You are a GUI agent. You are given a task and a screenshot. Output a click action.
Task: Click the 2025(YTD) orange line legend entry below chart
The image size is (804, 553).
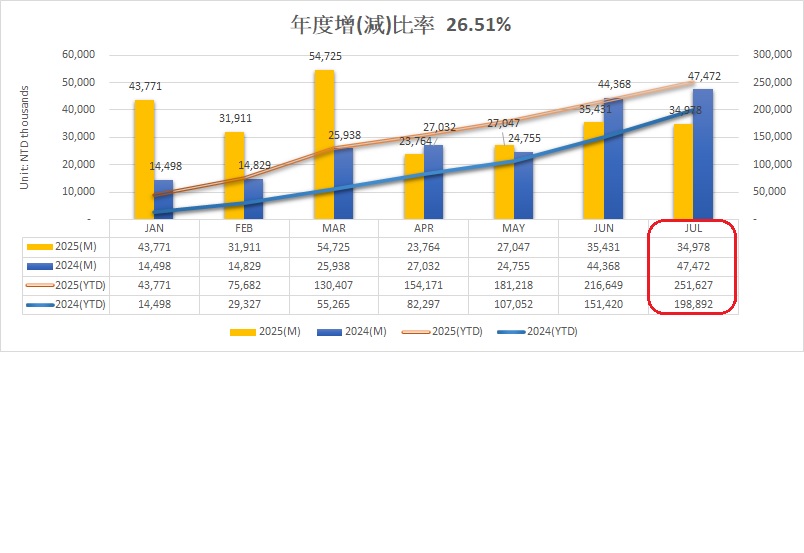pos(442,332)
